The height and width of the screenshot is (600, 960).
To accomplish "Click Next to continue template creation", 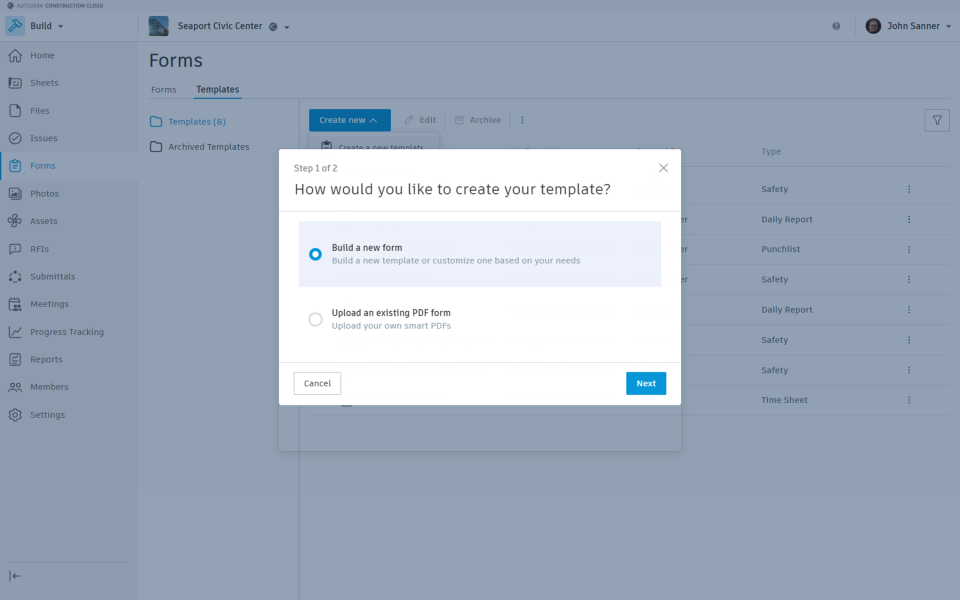I will [645, 383].
